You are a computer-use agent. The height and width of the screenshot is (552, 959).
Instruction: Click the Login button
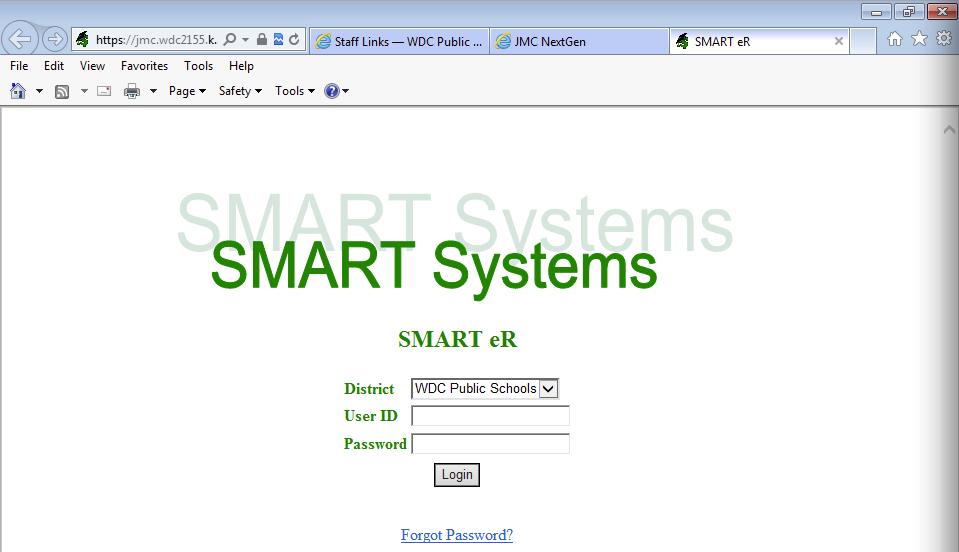pyautogui.click(x=457, y=475)
